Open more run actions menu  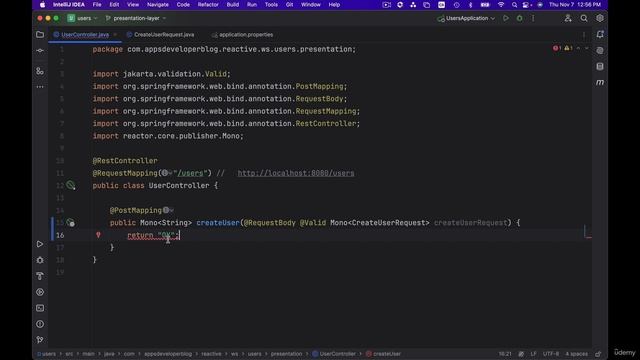533,18
